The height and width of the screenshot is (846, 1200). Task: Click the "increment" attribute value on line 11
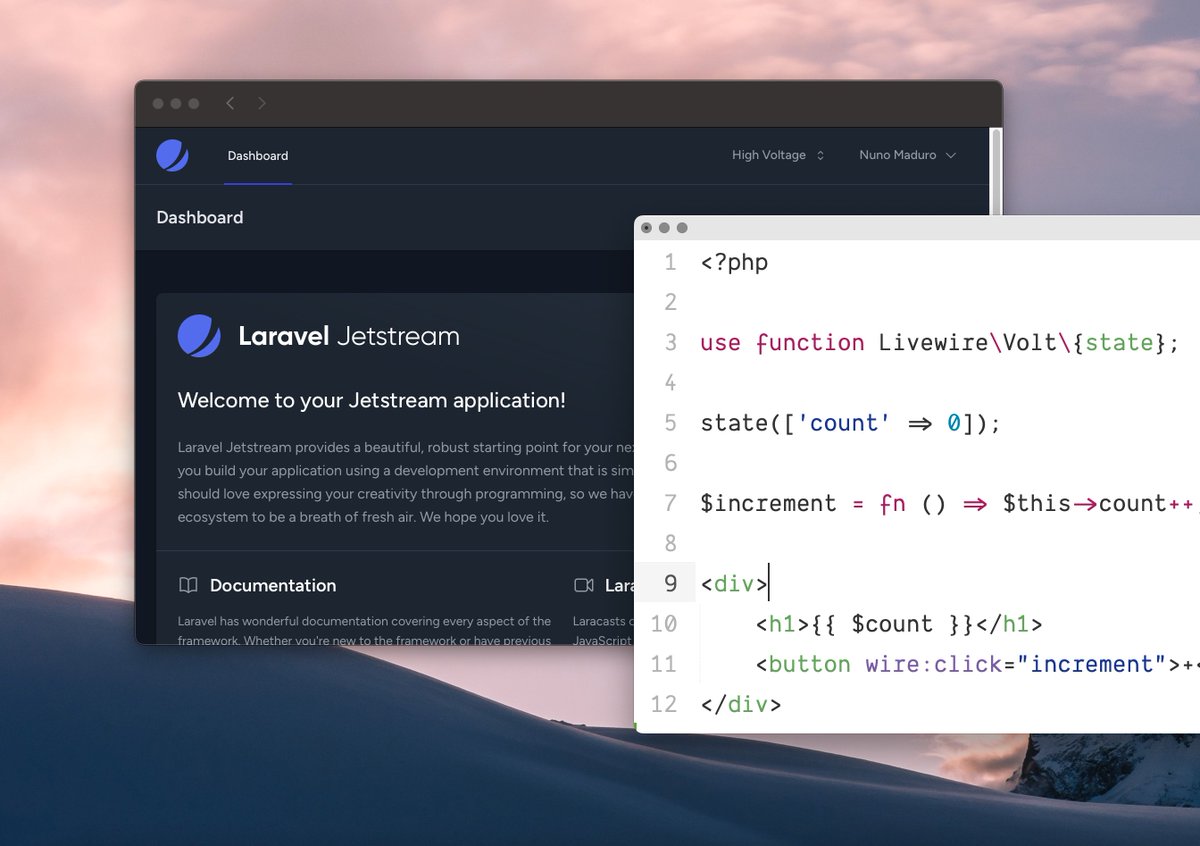tap(1091, 664)
